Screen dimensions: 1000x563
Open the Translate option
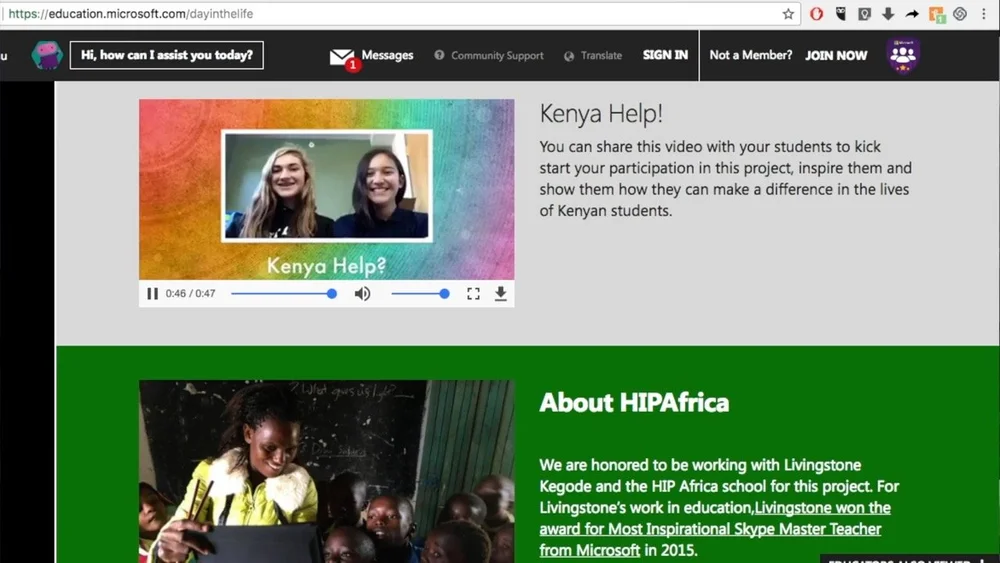(593, 55)
